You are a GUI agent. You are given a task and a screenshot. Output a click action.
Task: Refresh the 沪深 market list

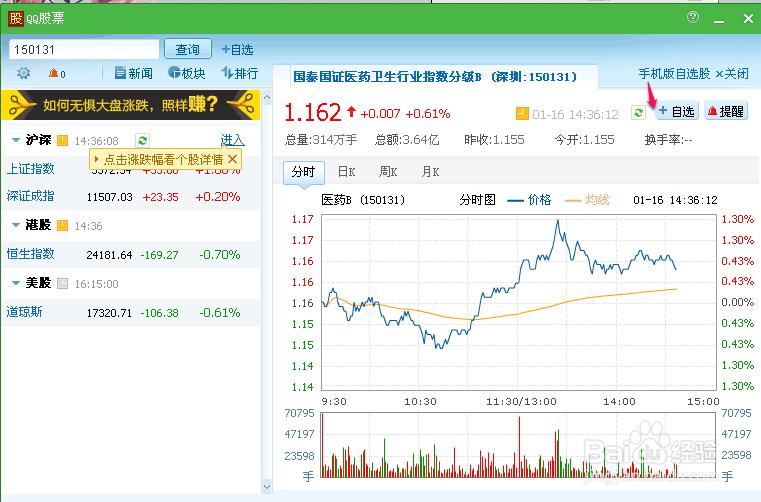pos(142,141)
